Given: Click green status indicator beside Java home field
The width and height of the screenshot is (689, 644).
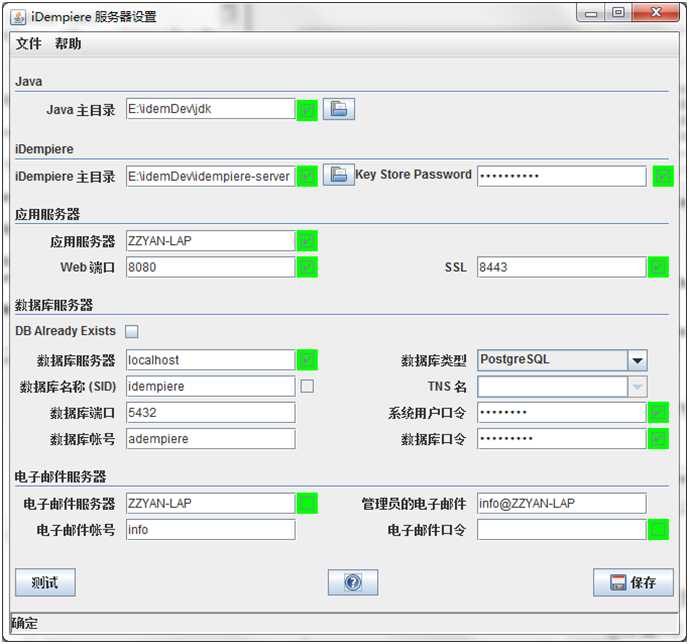Looking at the screenshot, I should [x=307, y=110].
